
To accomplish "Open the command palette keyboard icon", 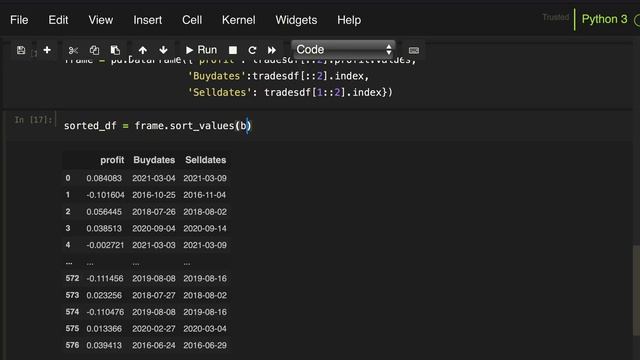I will [x=413, y=50].
